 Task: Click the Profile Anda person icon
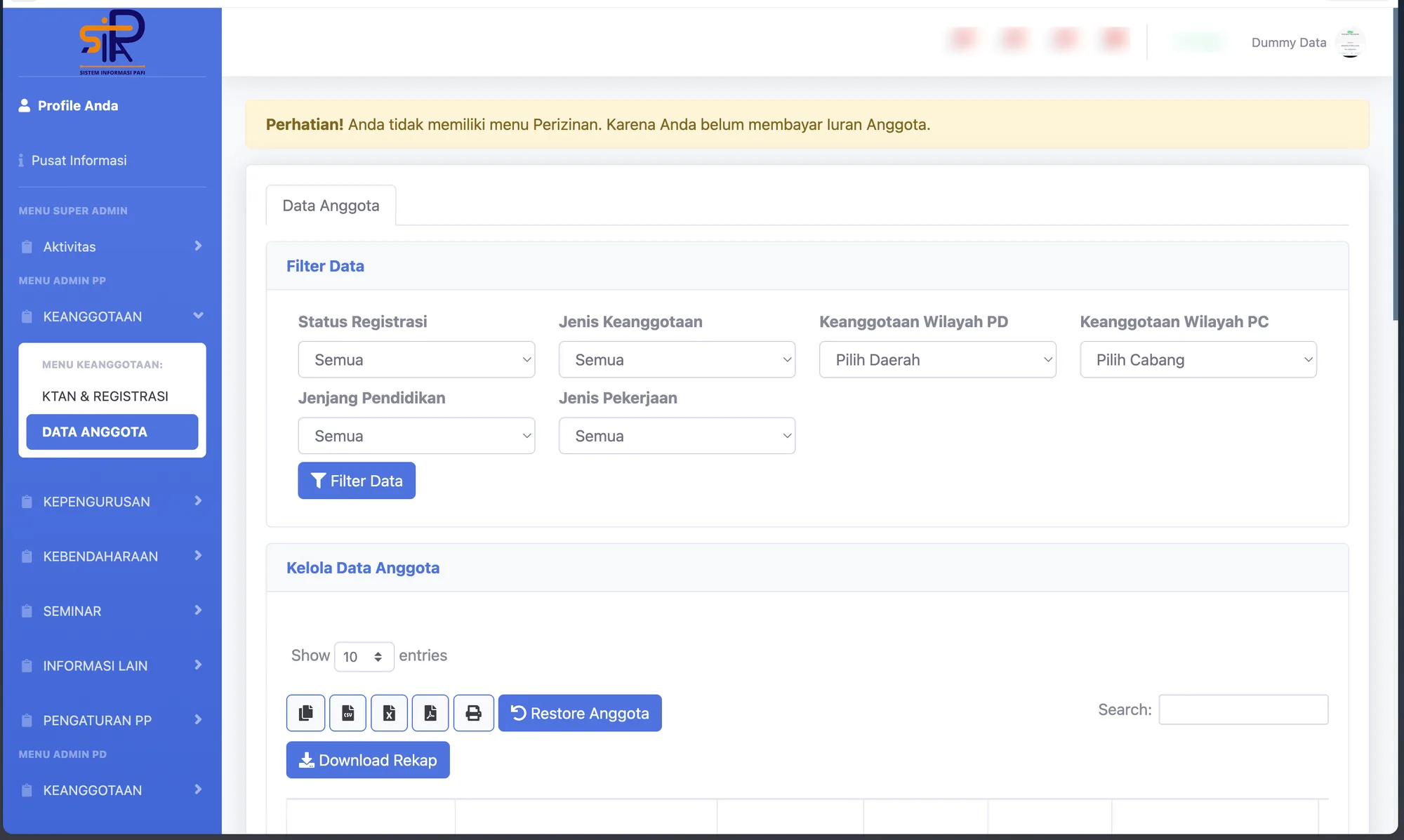pyautogui.click(x=25, y=105)
